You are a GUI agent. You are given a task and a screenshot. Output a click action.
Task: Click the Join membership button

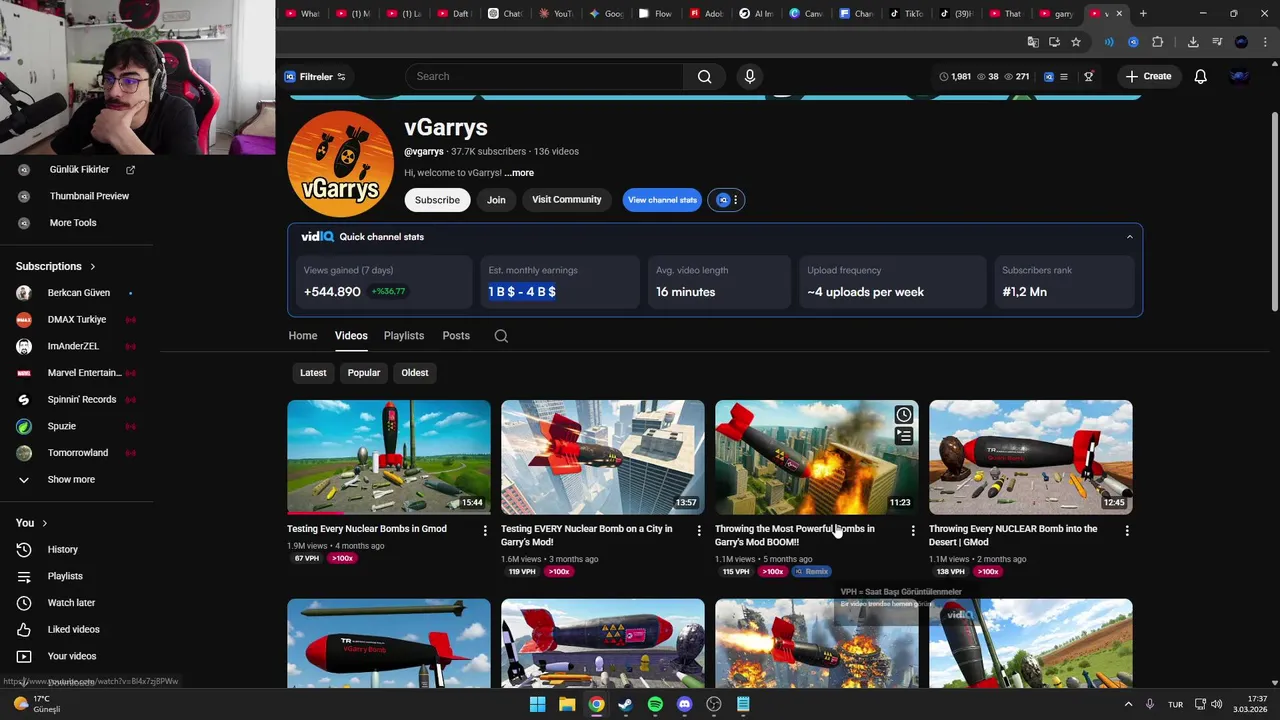tap(496, 200)
